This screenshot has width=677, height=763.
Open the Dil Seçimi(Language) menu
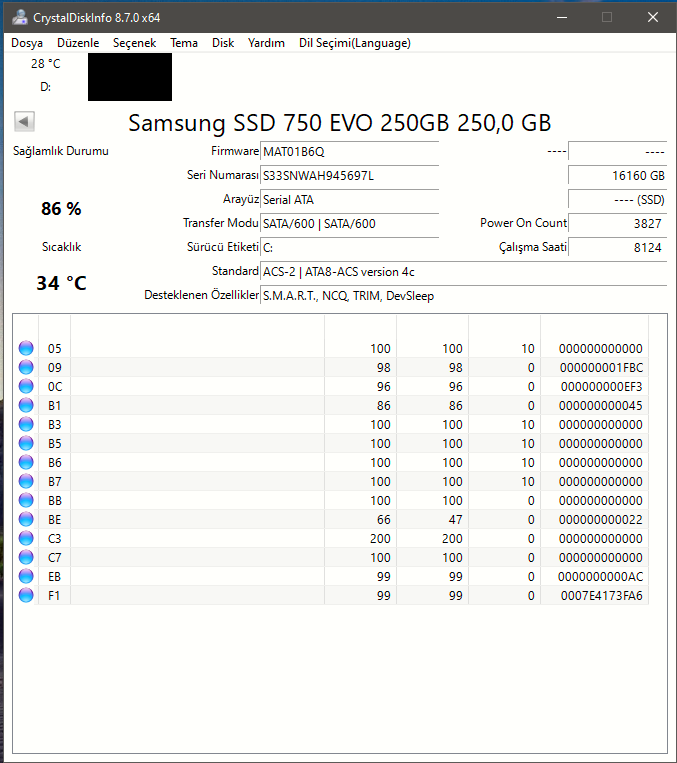(355, 43)
